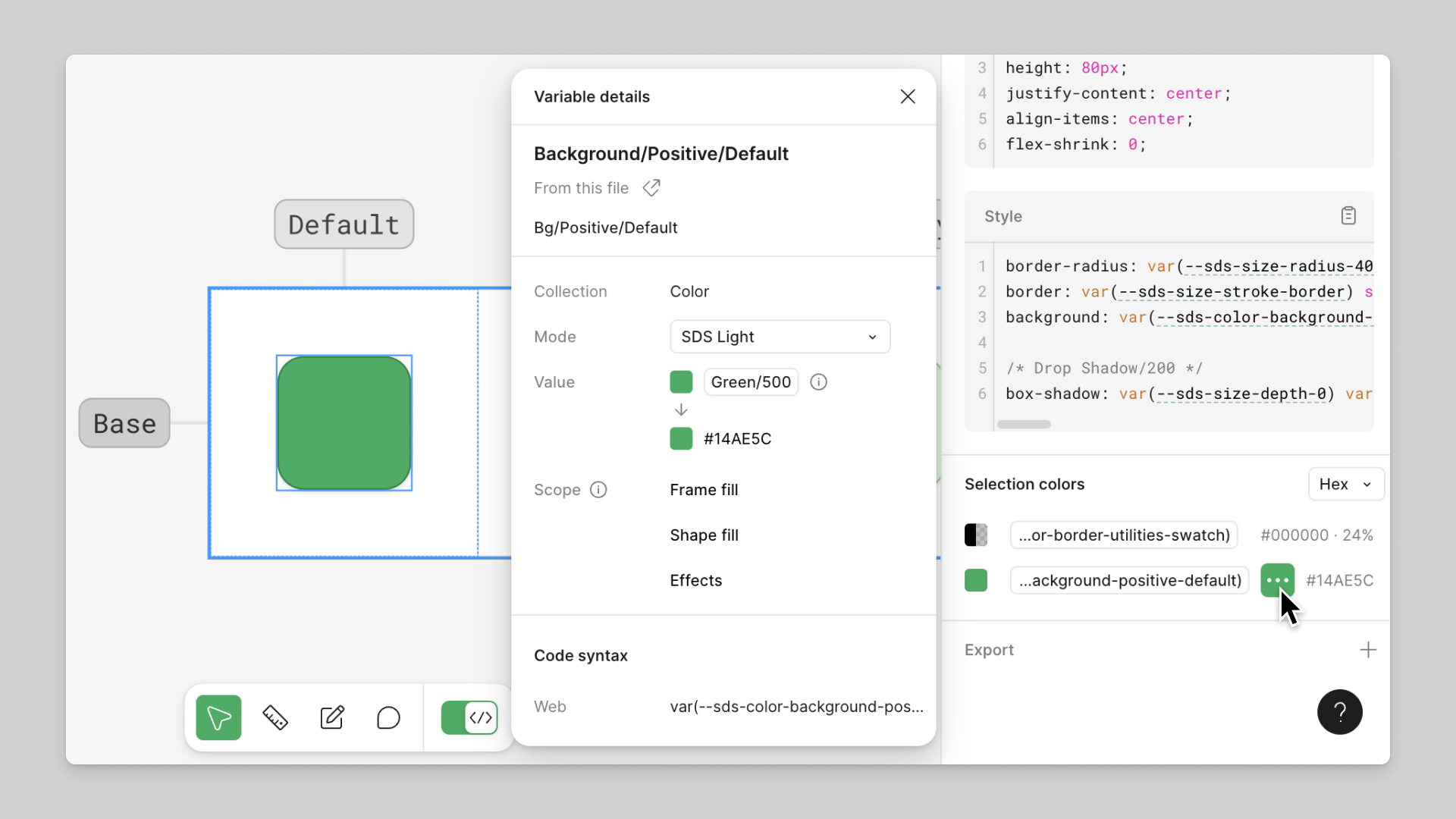Open the SDS Light mode dropdown
The width and height of the screenshot is (1456, 819).
pyautogui.click(x=780, y=337)
